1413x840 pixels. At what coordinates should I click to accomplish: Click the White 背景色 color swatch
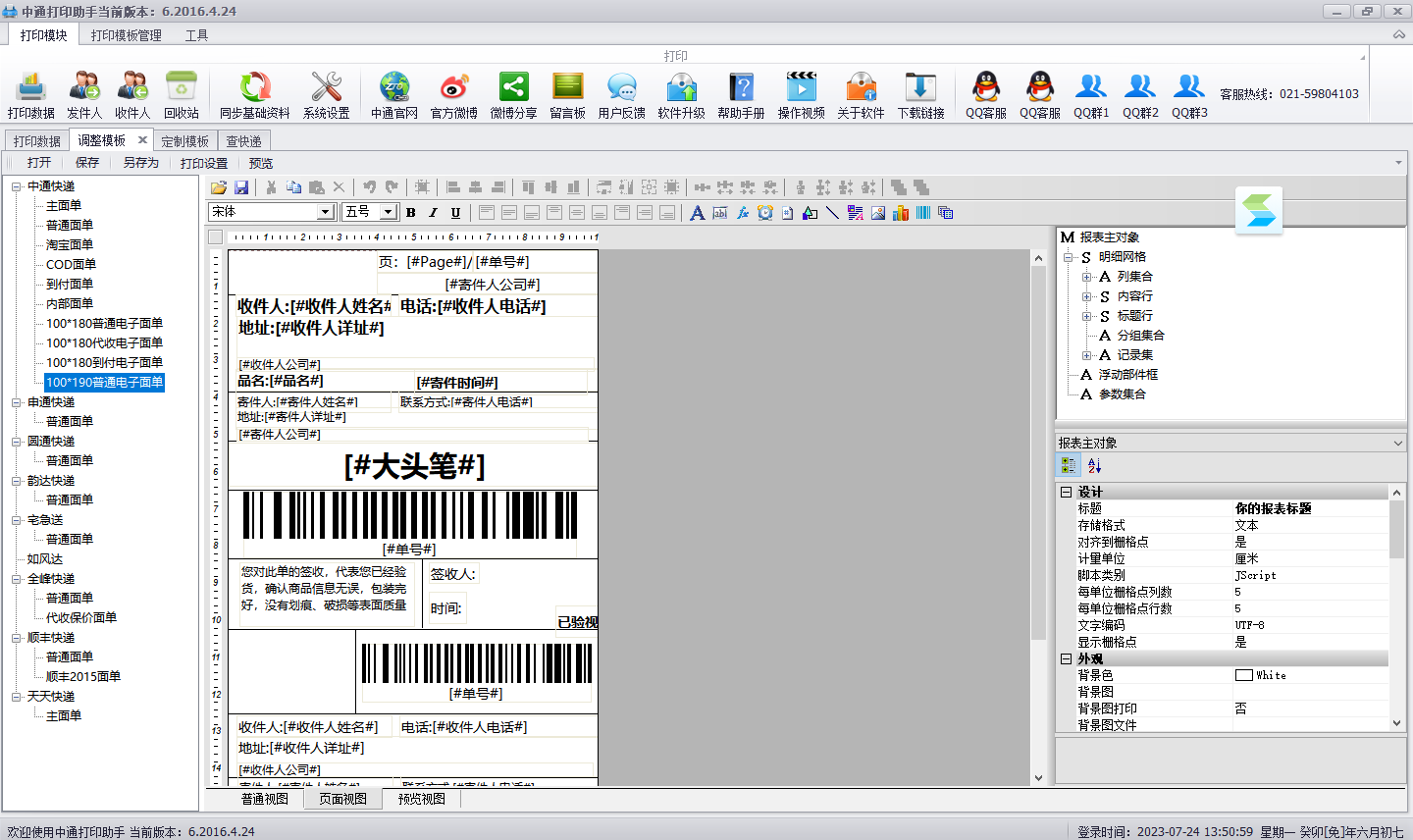point(1243,675)
